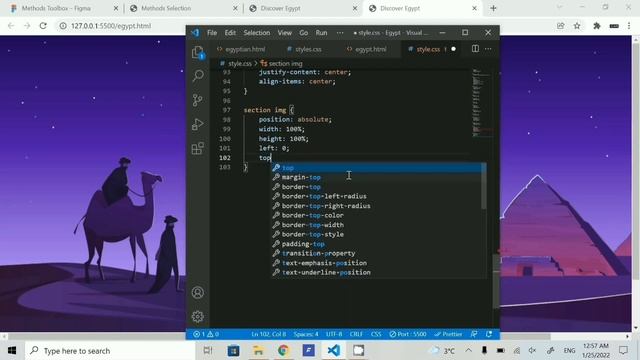The width and height of the screenshot is (640, 360).
Task: Open File Explorer from the taskbar
Action: (x=258, y=351)
